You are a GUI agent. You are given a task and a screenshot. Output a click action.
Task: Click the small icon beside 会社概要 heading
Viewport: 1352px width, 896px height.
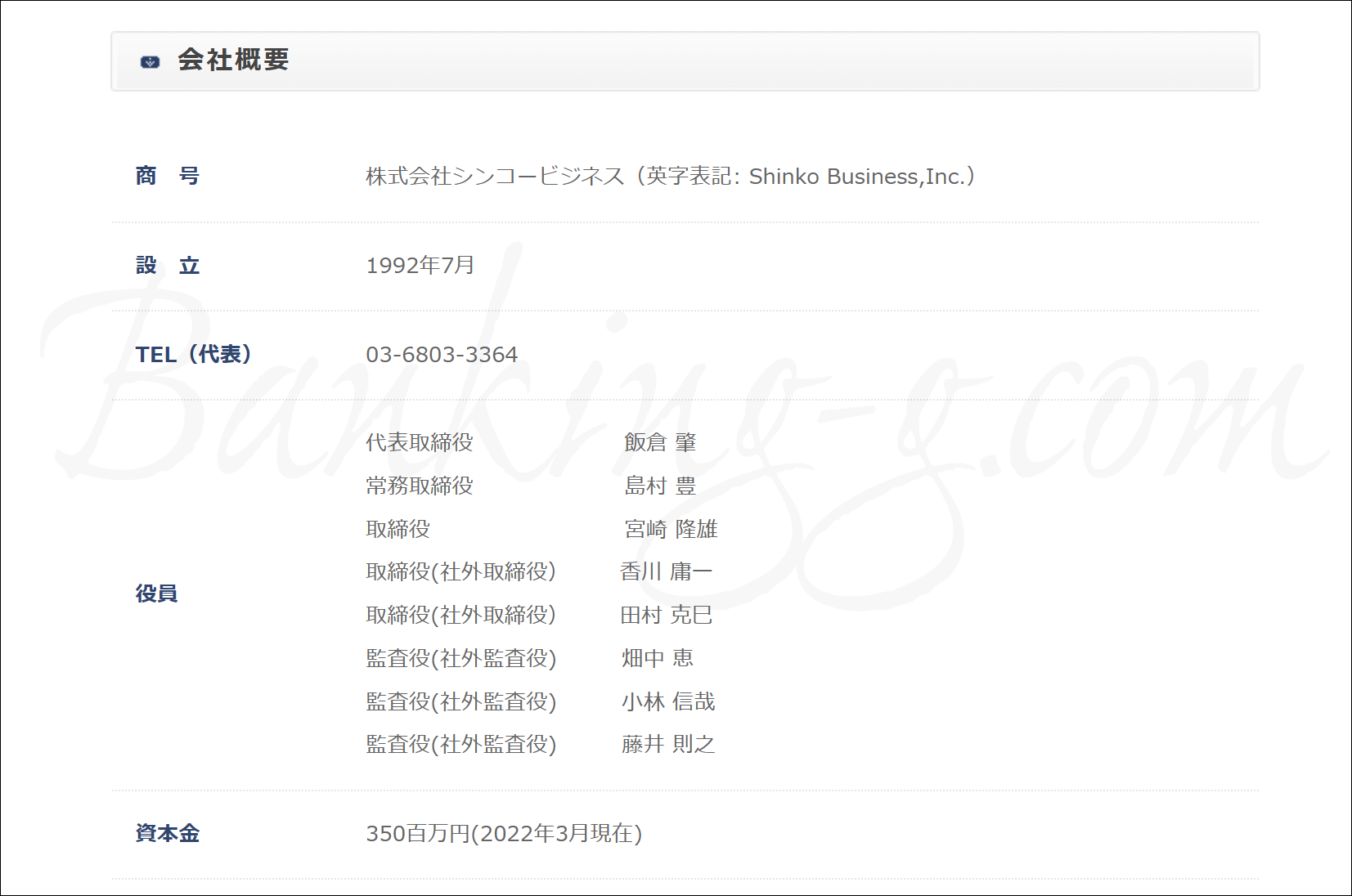[x=150, y=61]
